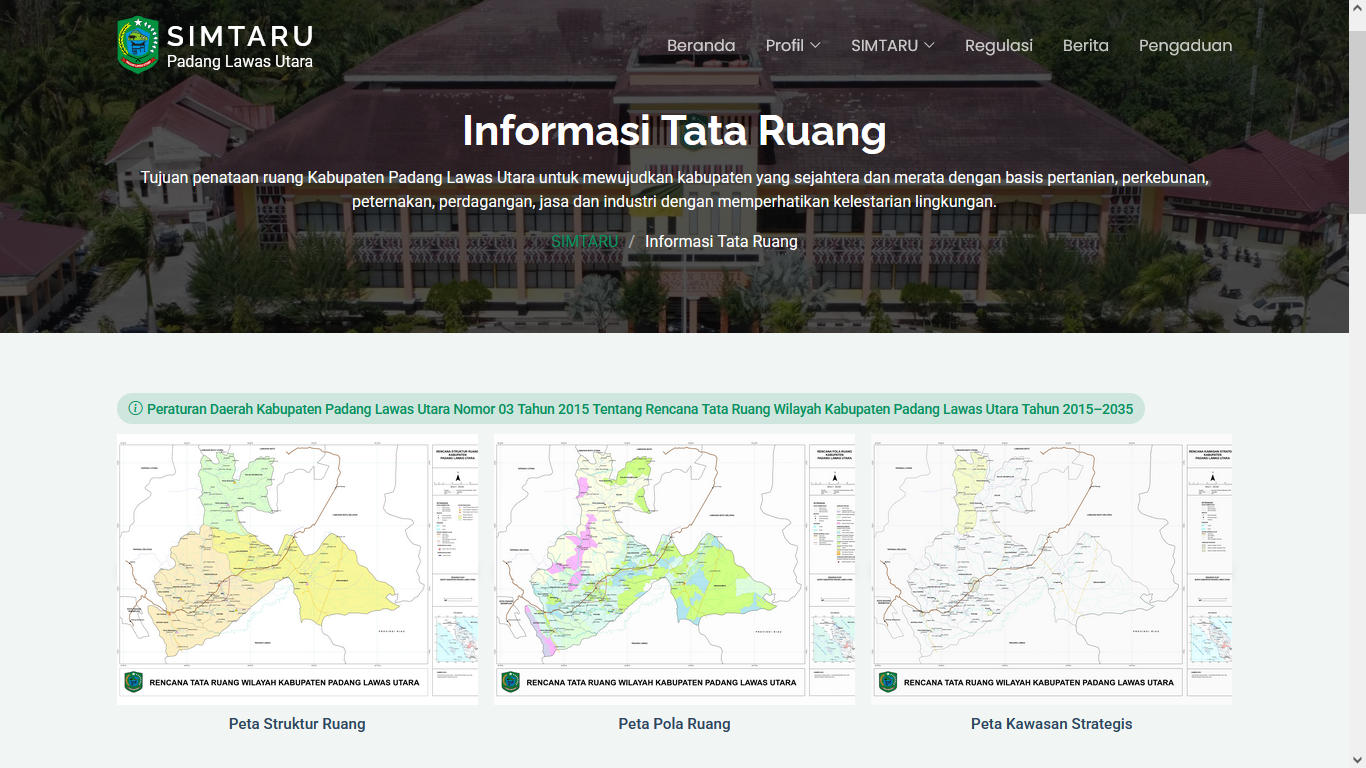This screenshot has width=1366, height=768.
Task: Open the Regulasi page from navigation
Action: [x=998, y=46]
